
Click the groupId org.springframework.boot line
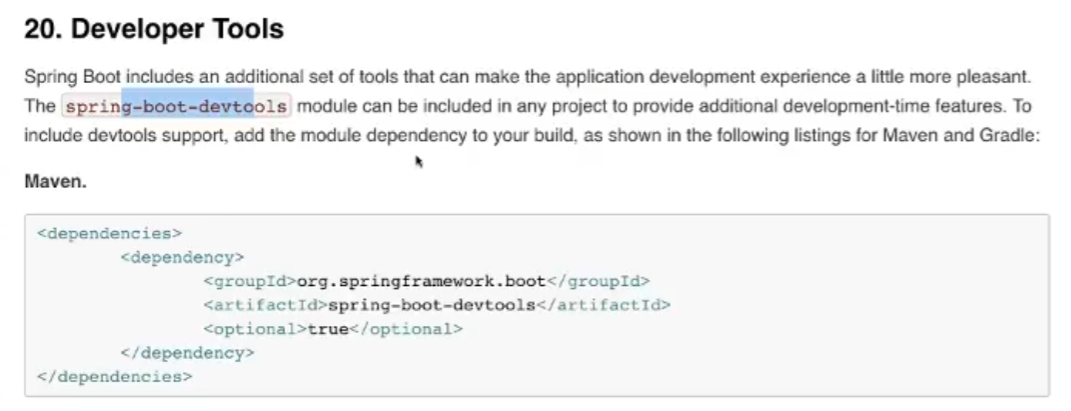click(x=426, y=281)
